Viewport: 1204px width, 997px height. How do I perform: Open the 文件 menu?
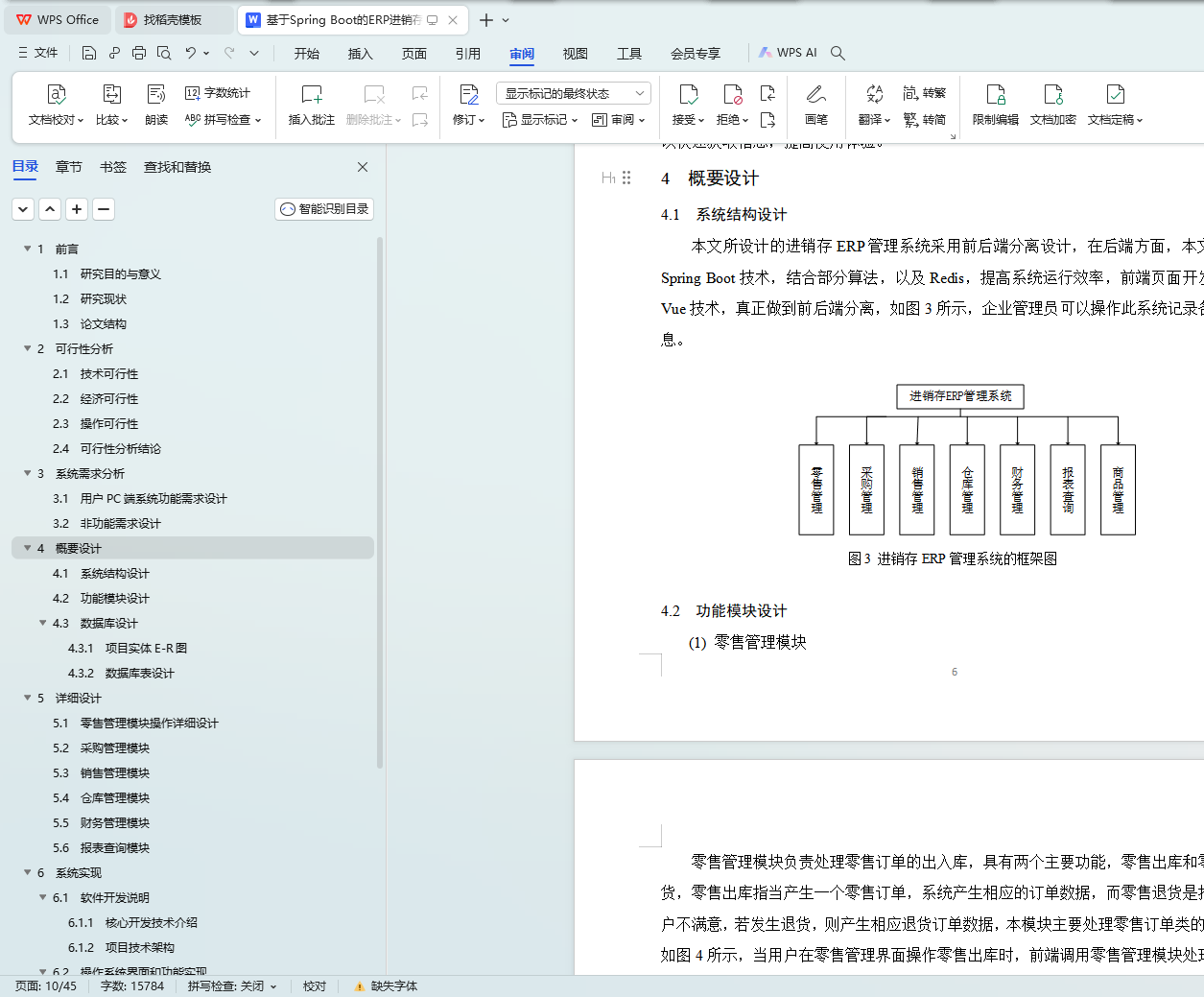pyautogui.click(x=38, y=53)
